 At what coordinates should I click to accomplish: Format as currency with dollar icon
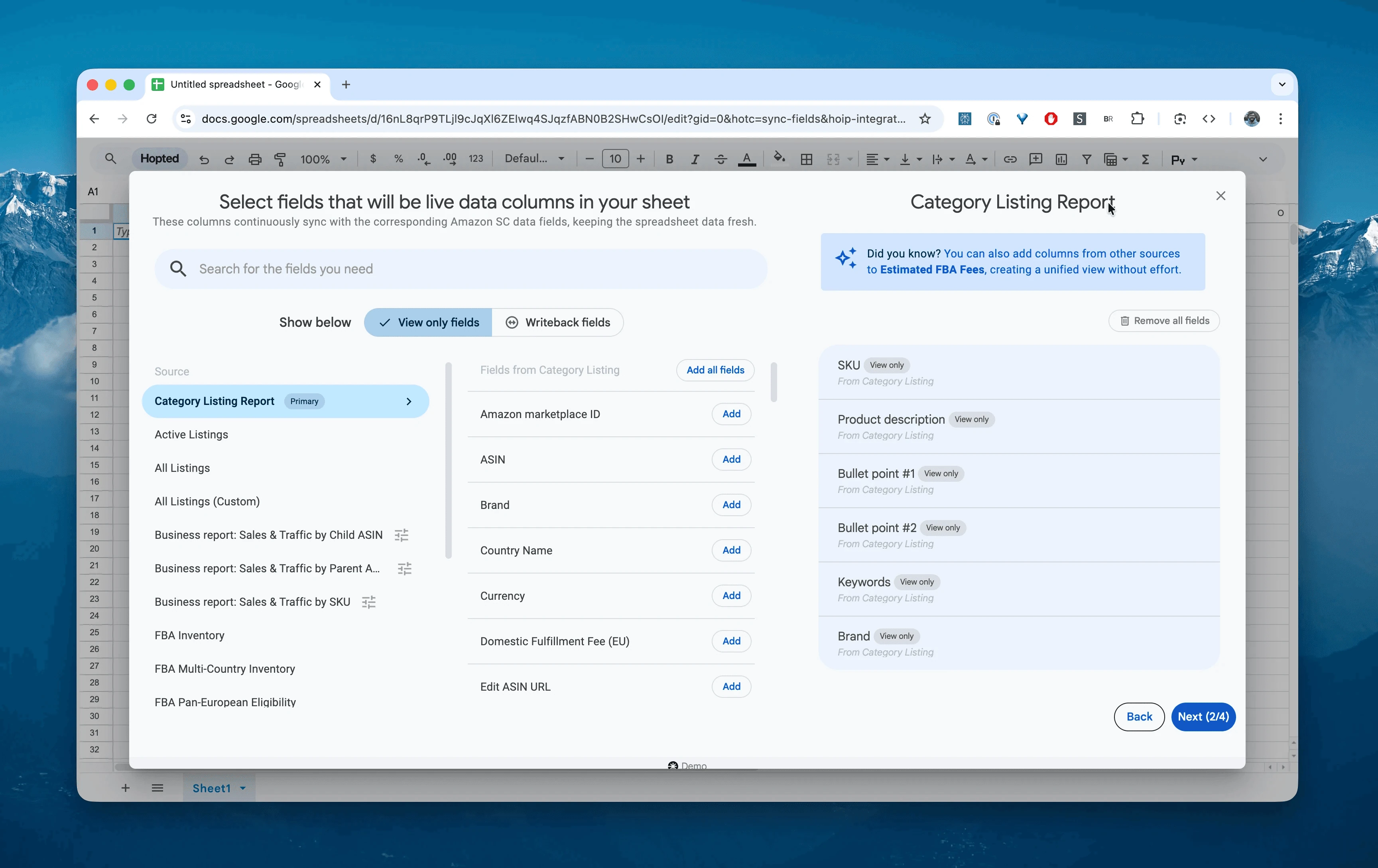coord(373,159)
